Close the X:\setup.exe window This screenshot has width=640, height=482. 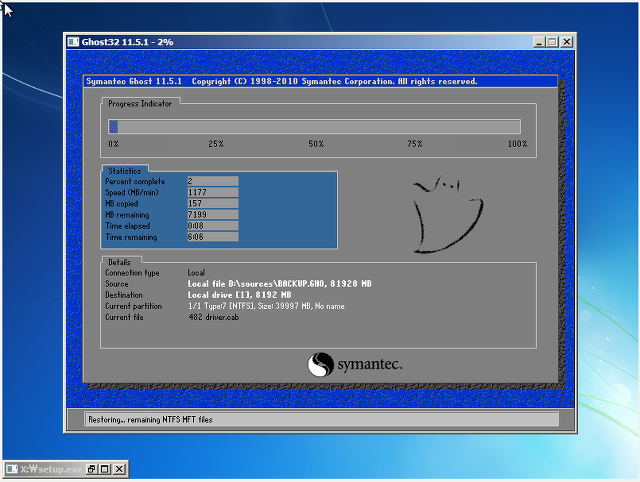pos(119,469)
